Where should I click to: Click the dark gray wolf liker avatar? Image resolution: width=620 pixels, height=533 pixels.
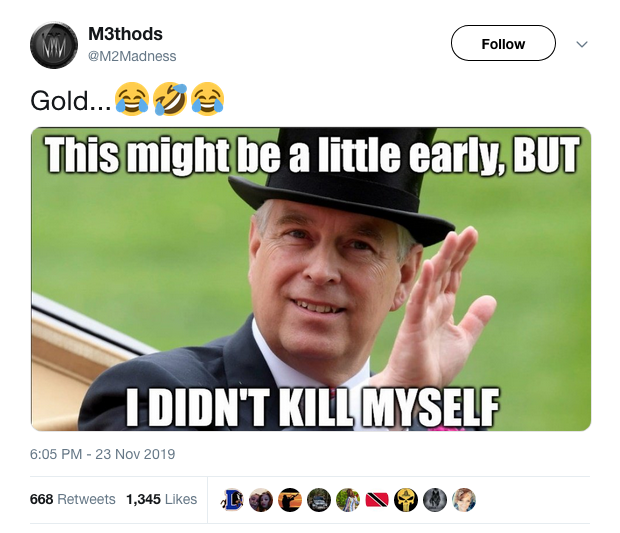coord(436,499)
